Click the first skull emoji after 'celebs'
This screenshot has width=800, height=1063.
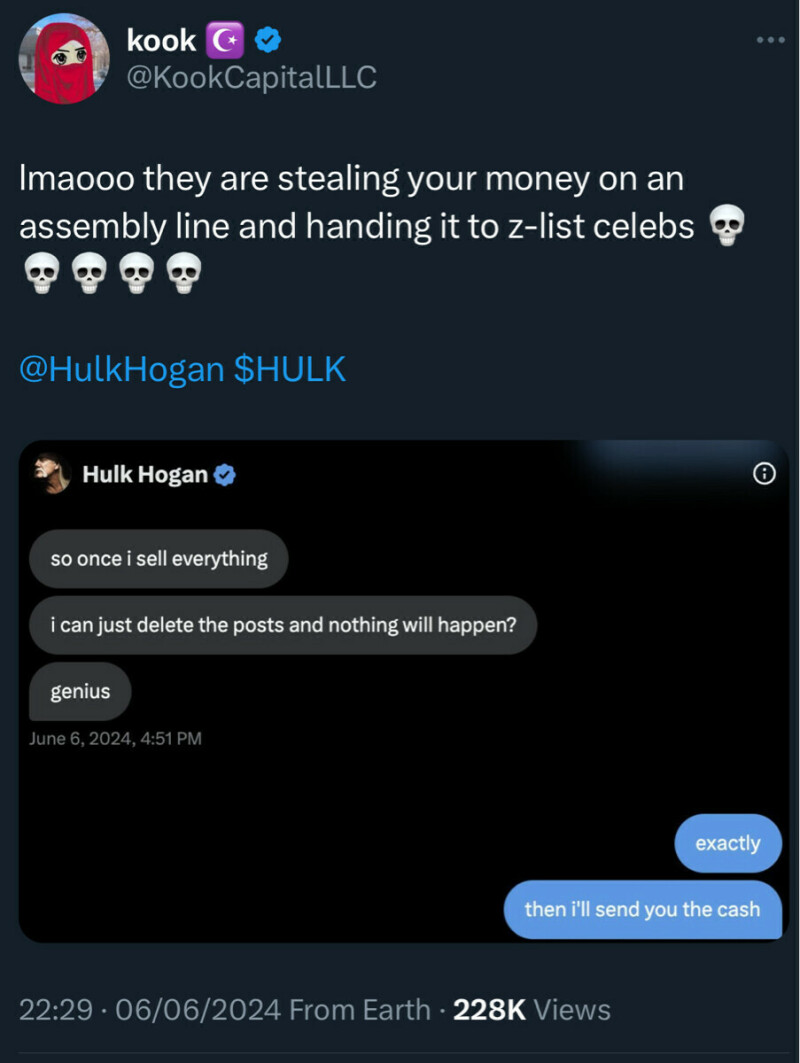pos(726,226)
